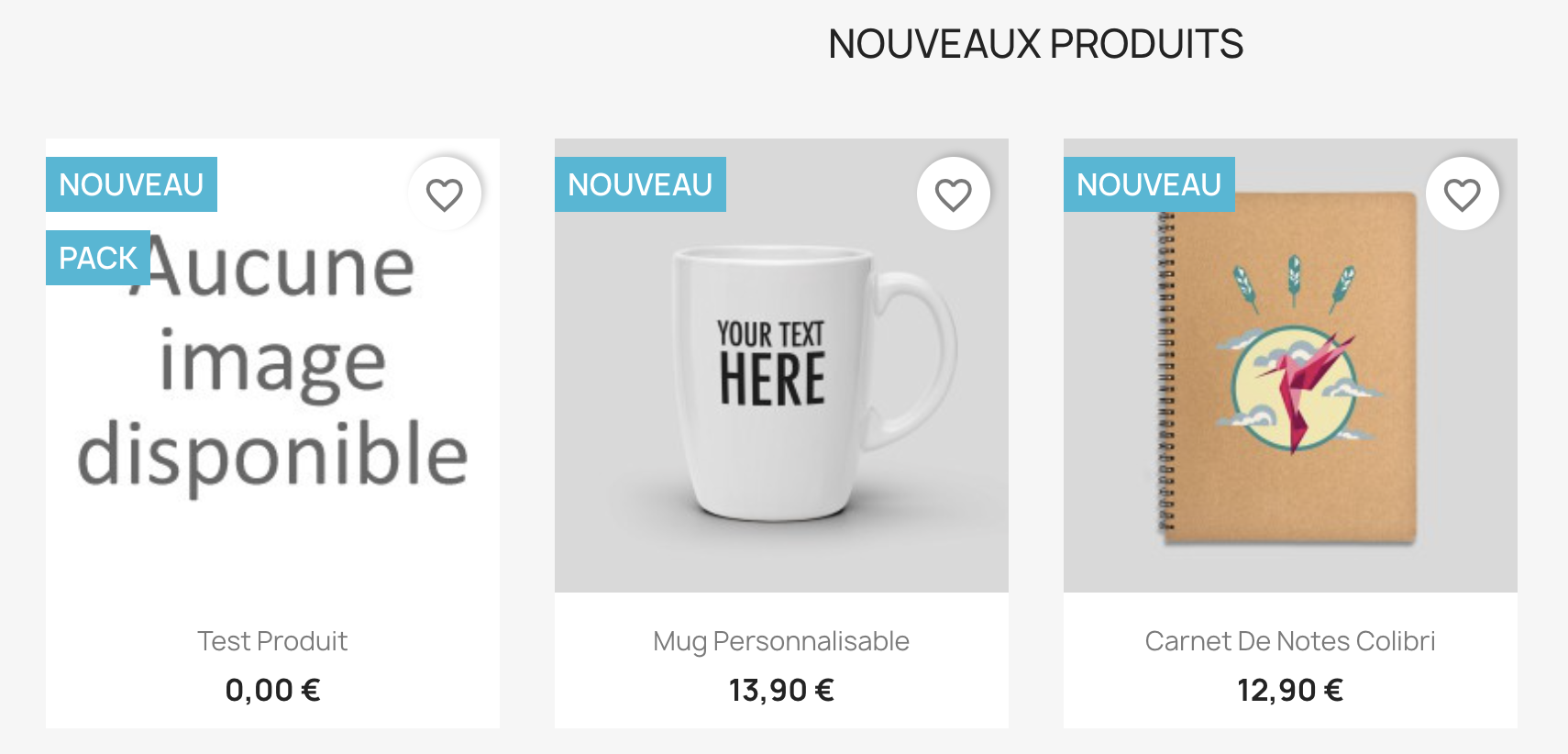Click the heart icon on Mug Personnalisable
The image size is (1568, 754).
tap(954, 193)
